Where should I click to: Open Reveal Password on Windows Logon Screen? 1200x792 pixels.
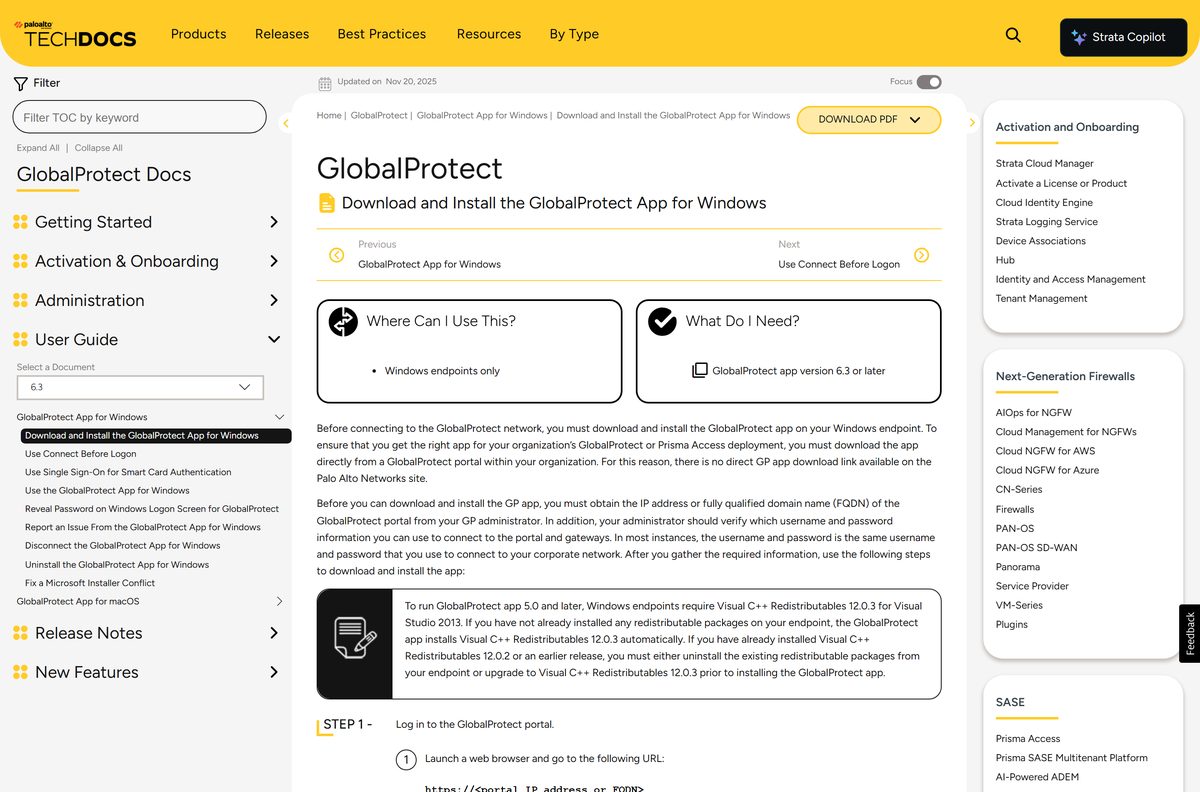point(152,509)
